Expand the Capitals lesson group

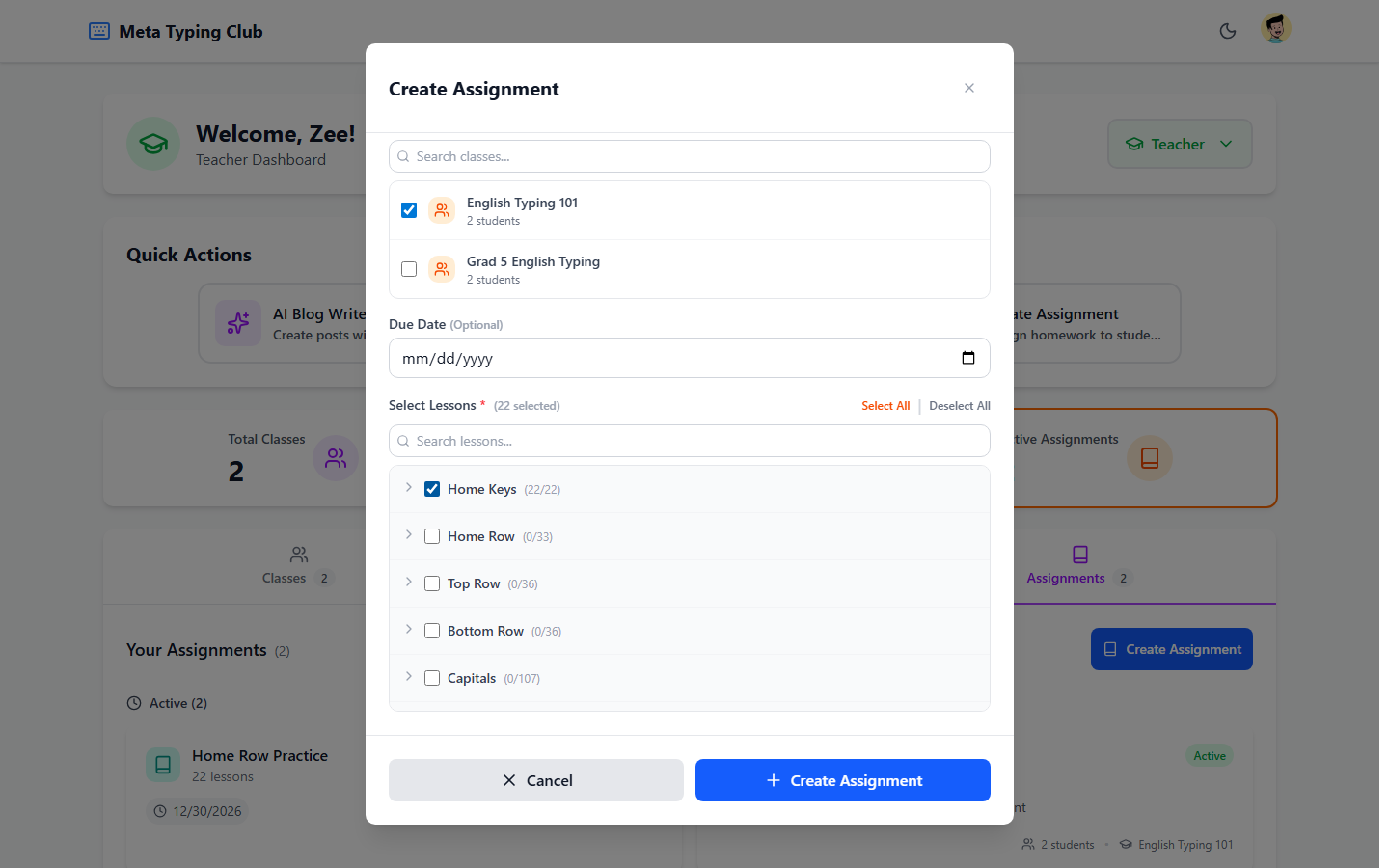click(x=409, y=677)
